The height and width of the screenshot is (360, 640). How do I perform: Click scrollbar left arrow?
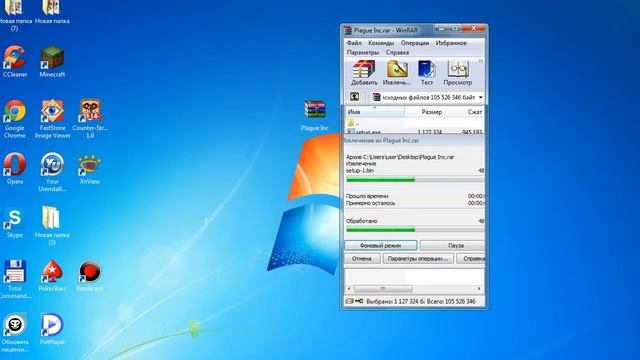coord(349,289)
